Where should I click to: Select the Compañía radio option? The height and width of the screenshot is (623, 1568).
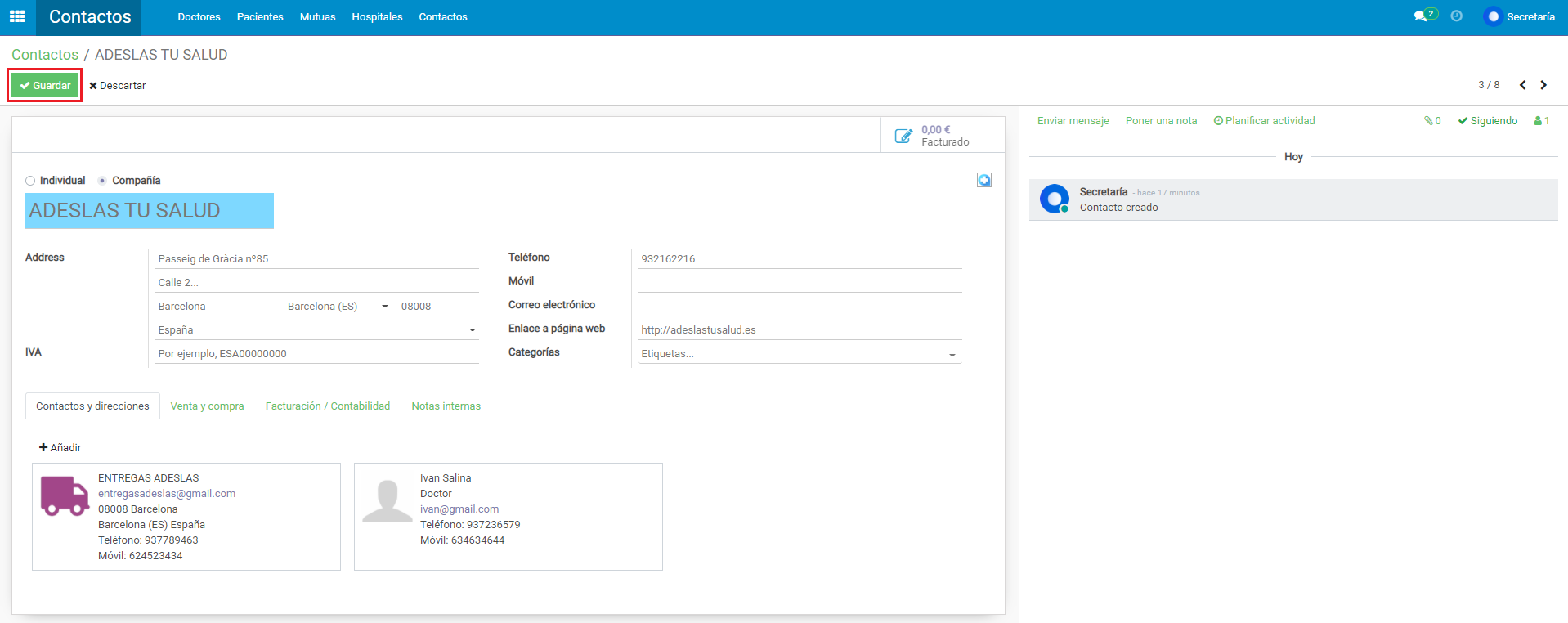pyautogui.click(x=102, y=181)
